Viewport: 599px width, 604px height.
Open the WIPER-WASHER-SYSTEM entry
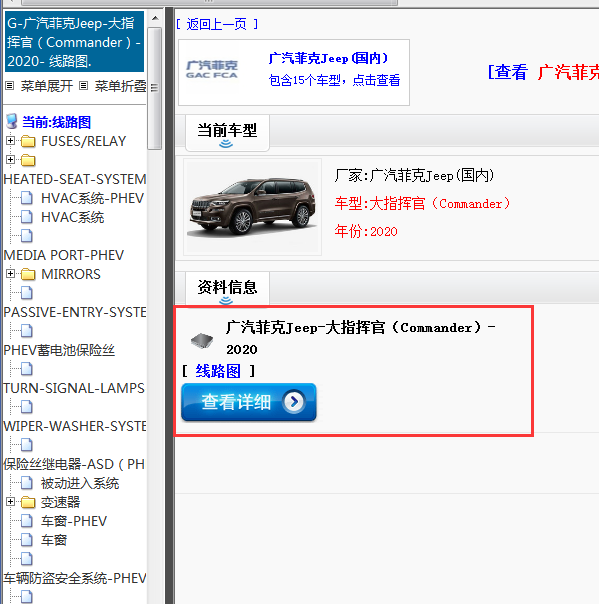pyautogui.click(x=75, y=426)
